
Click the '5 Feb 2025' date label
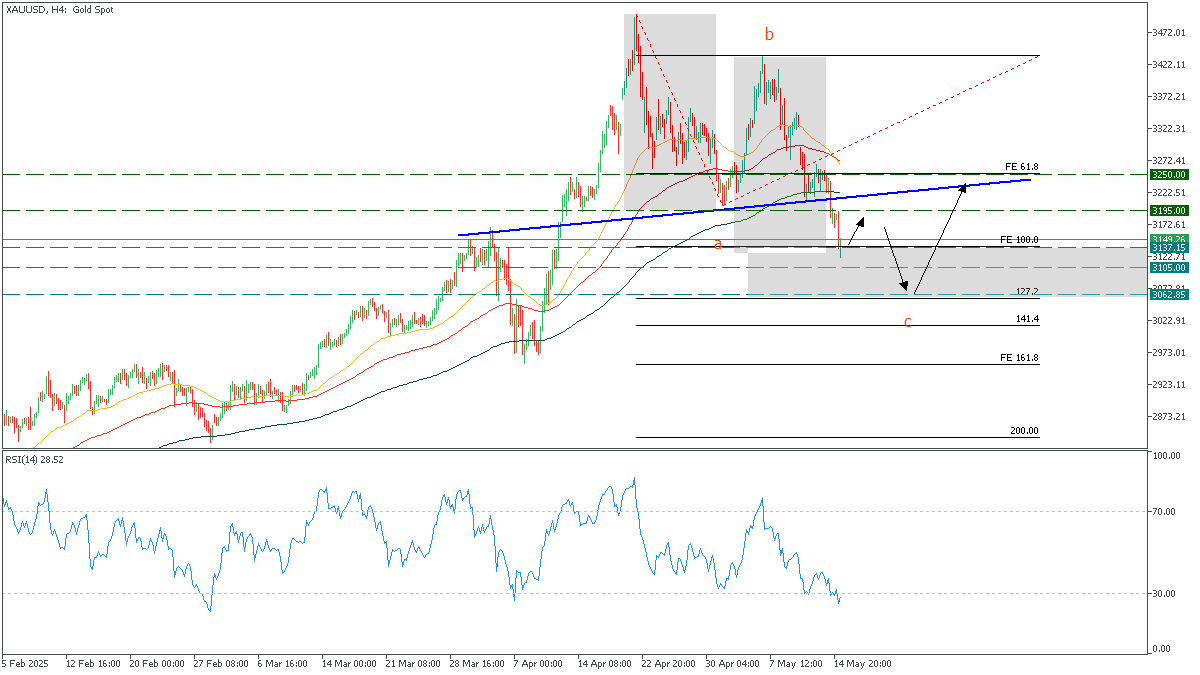pos(27,663)
